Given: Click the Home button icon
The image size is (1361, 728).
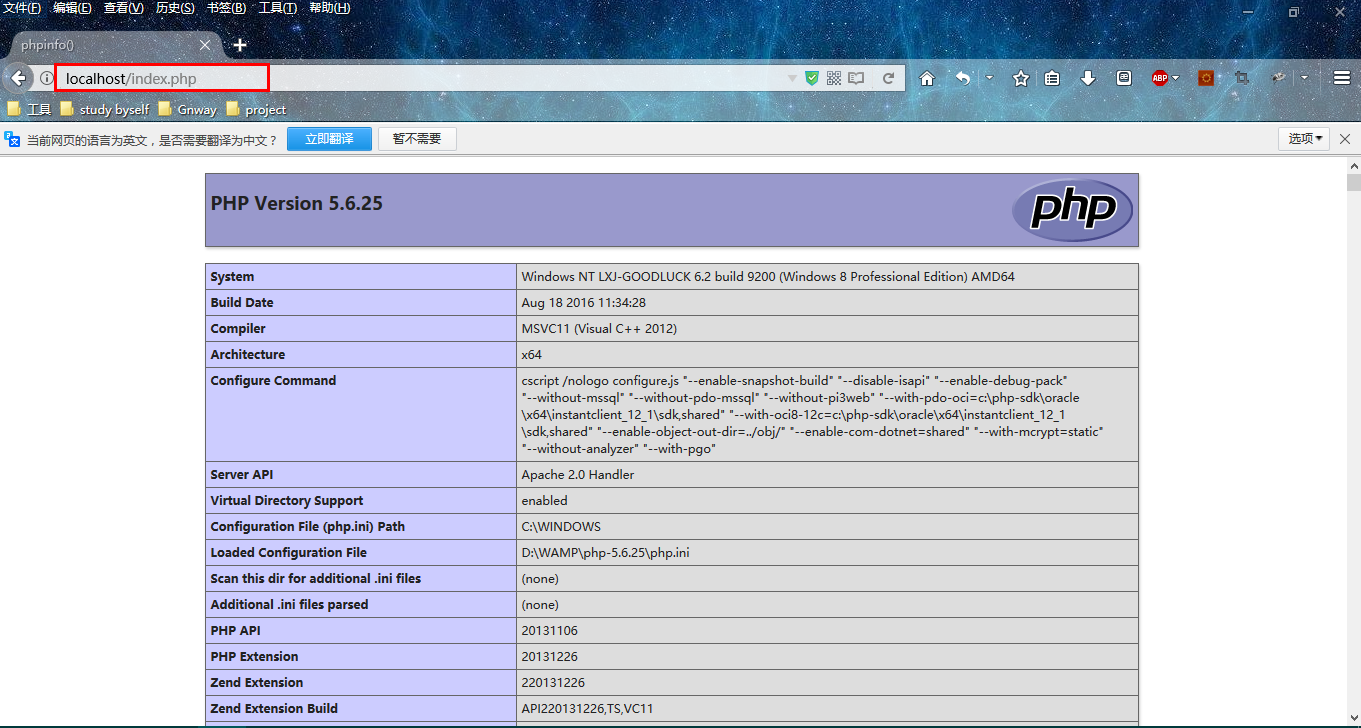Looking at the screenshot, I should pos(927,77).
